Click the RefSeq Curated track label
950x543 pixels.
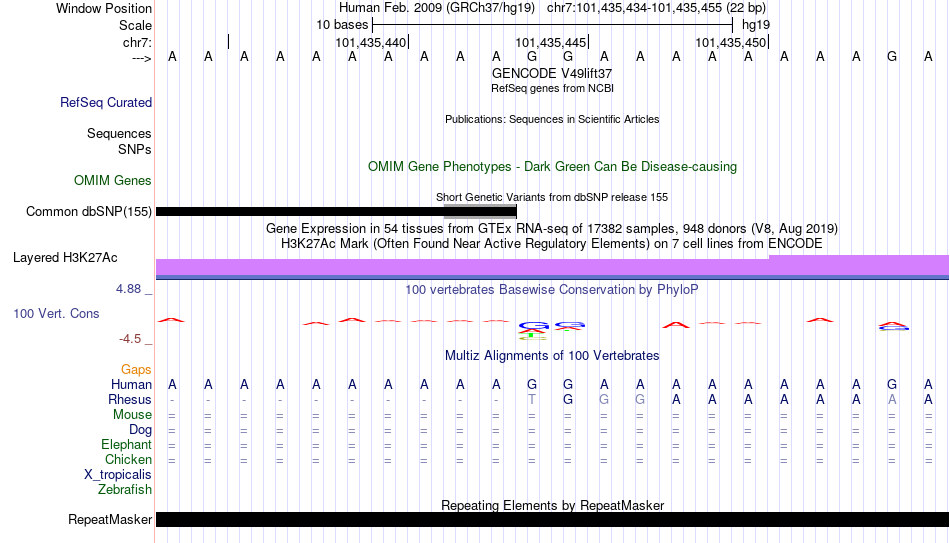click(105, 102)
